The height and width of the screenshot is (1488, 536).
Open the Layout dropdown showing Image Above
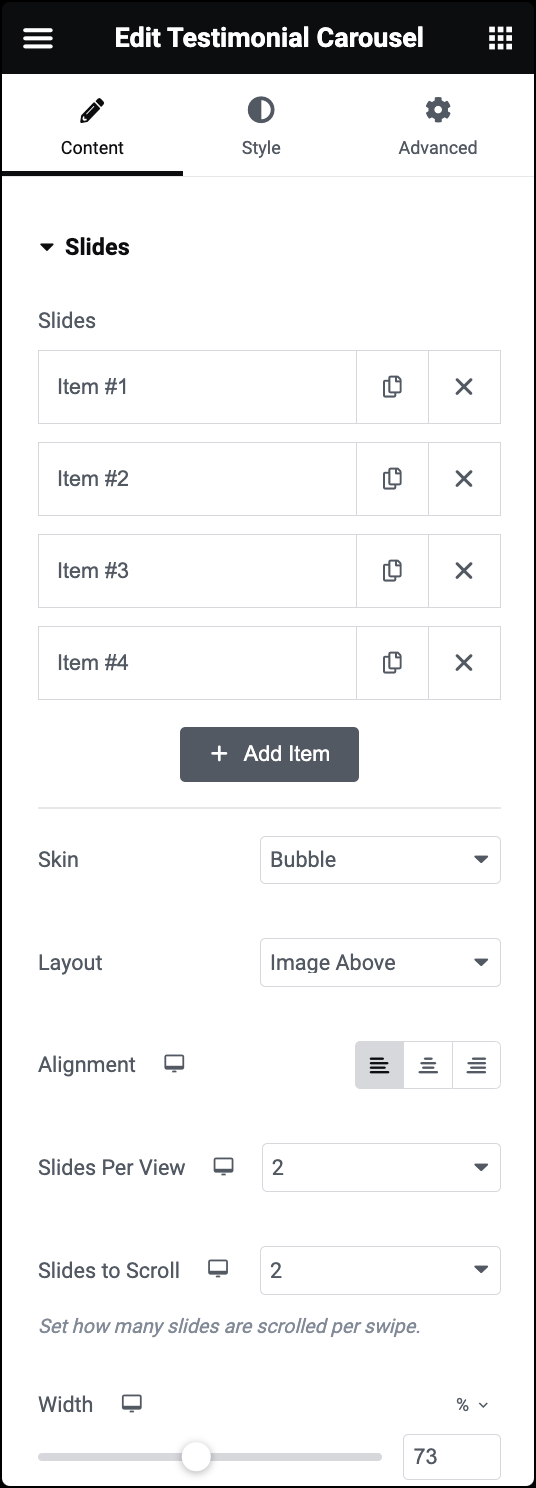(x=380, y=963)
